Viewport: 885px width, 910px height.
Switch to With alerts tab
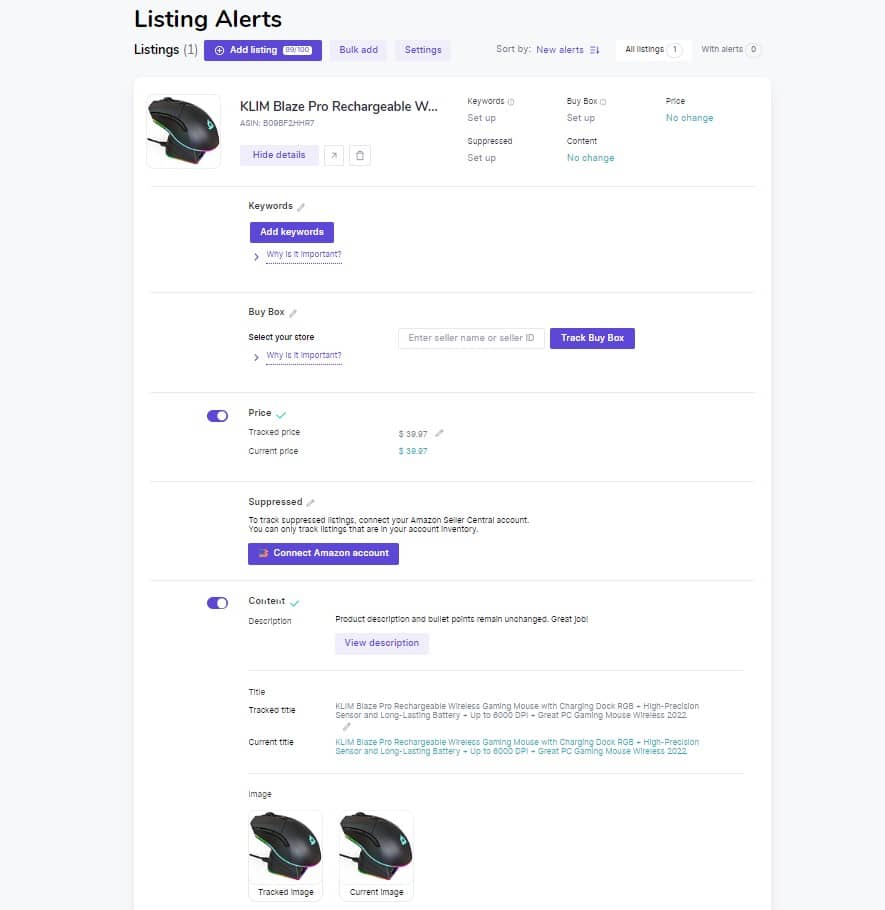pos(729,49)
